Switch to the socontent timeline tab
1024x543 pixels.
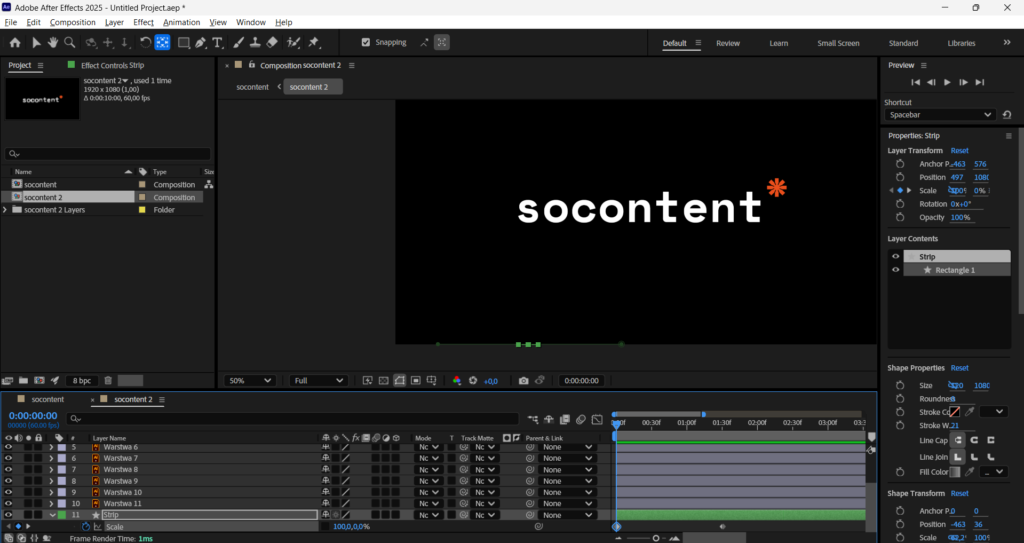coord(48,399)
